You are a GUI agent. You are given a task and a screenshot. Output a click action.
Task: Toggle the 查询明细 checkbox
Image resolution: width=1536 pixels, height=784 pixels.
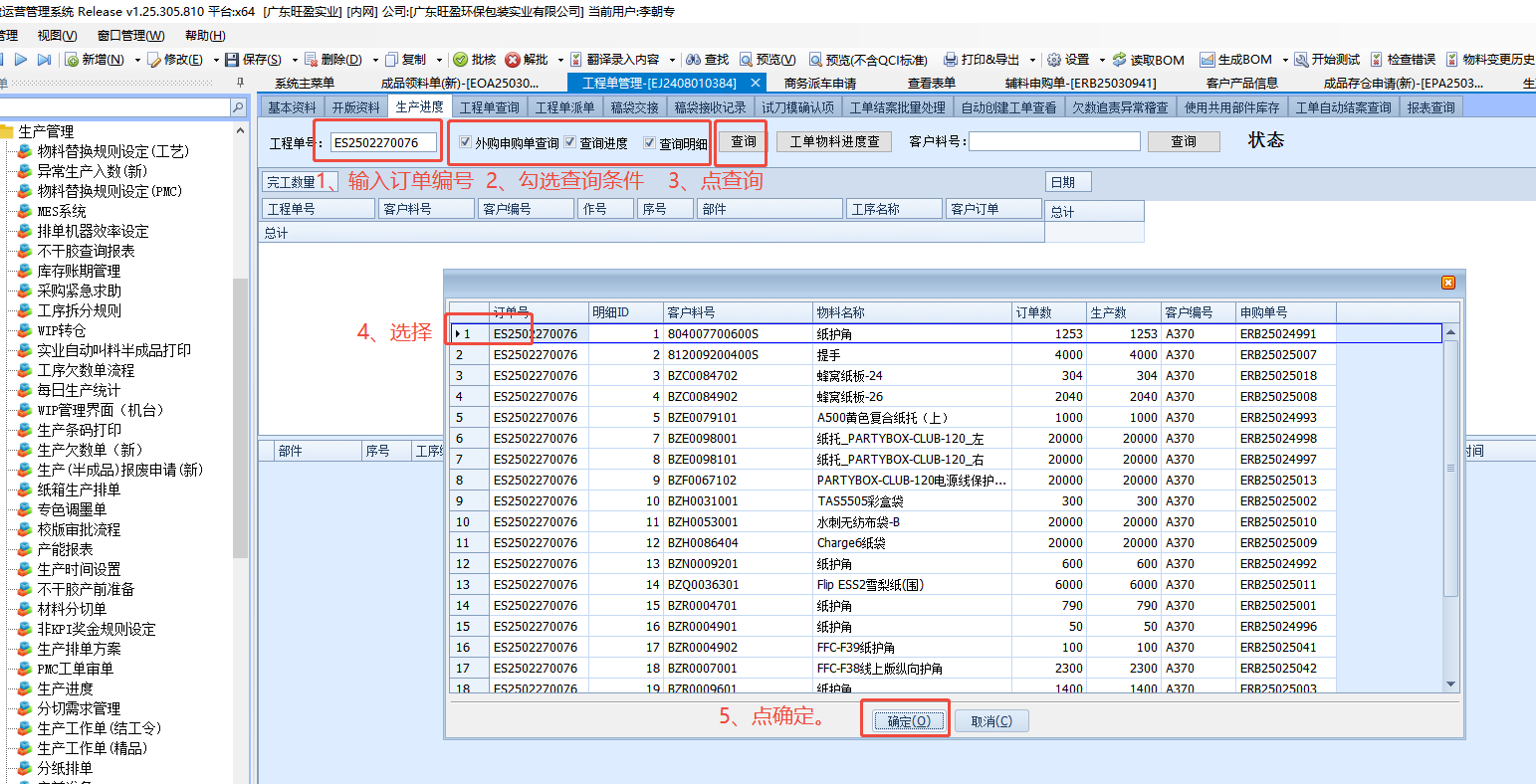pyautogui.click(x=650, y=143)
